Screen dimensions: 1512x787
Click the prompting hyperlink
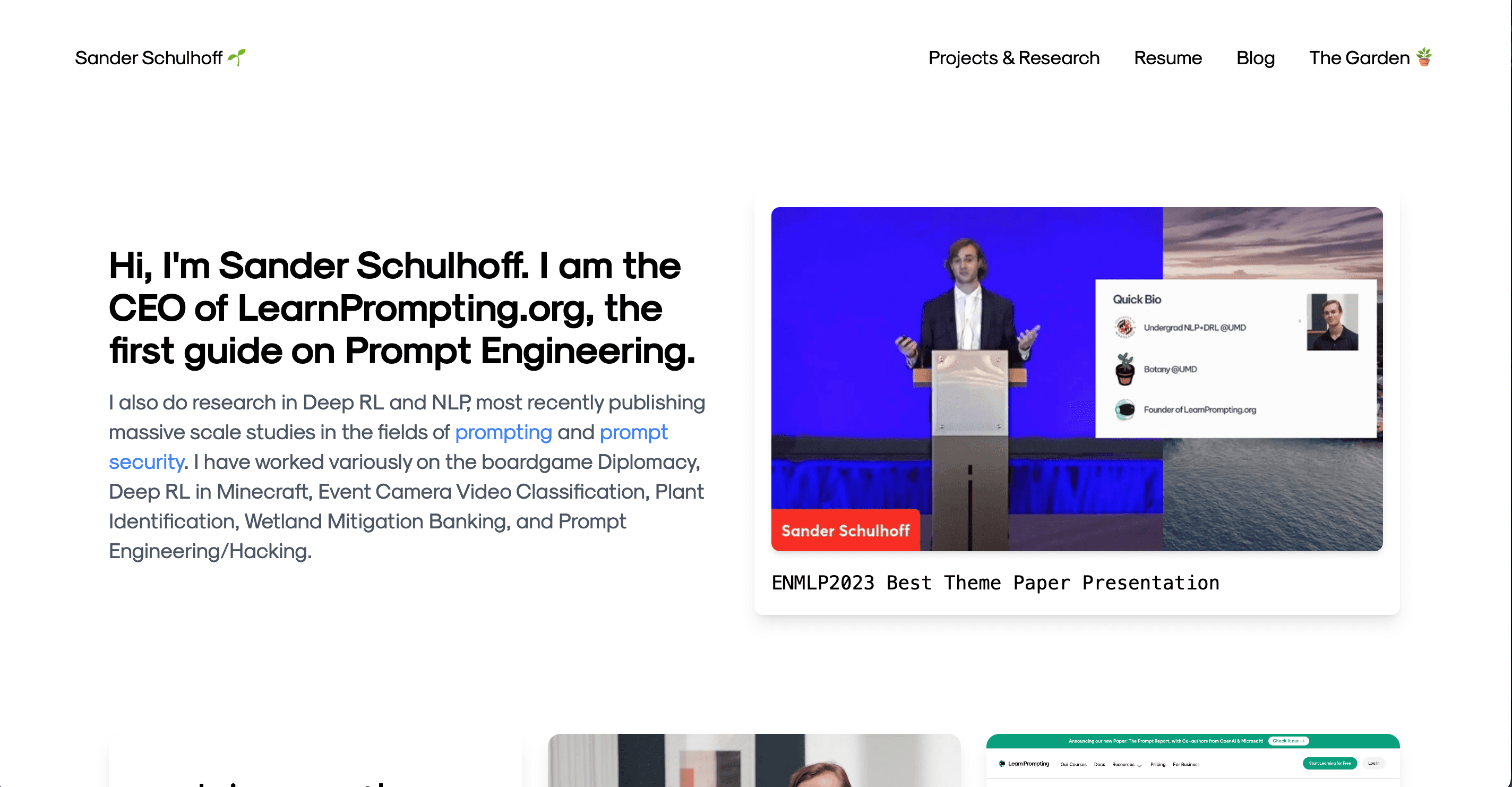(504, 432)
